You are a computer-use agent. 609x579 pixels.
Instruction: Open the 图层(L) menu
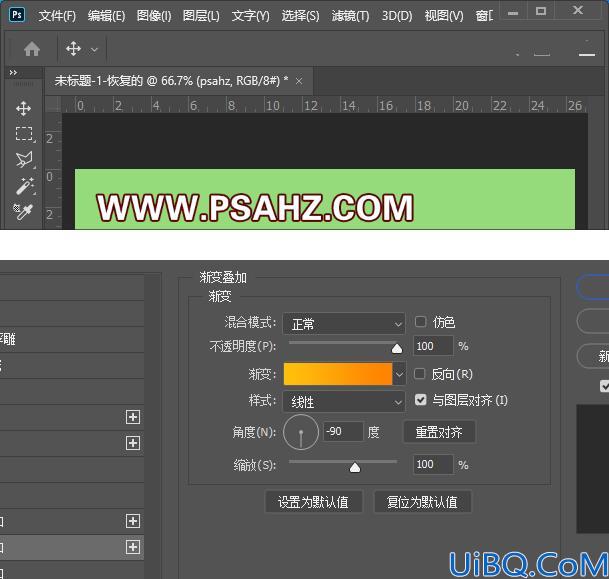(x=201, y=16)
